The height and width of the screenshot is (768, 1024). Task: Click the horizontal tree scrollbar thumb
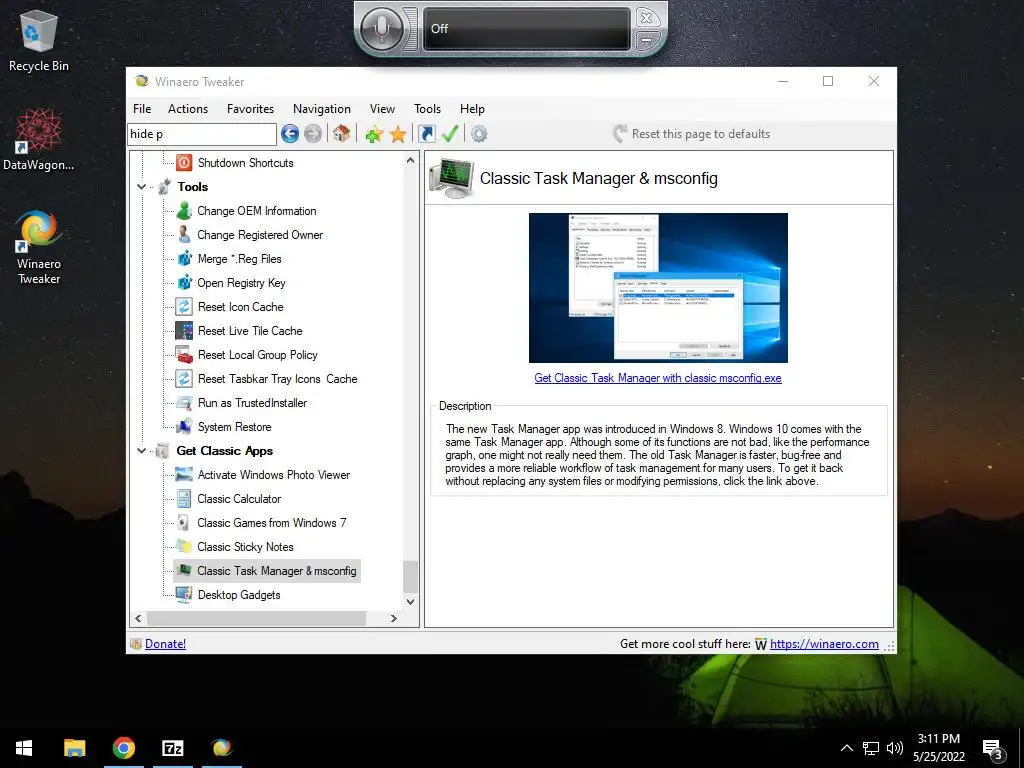point(257,618)
